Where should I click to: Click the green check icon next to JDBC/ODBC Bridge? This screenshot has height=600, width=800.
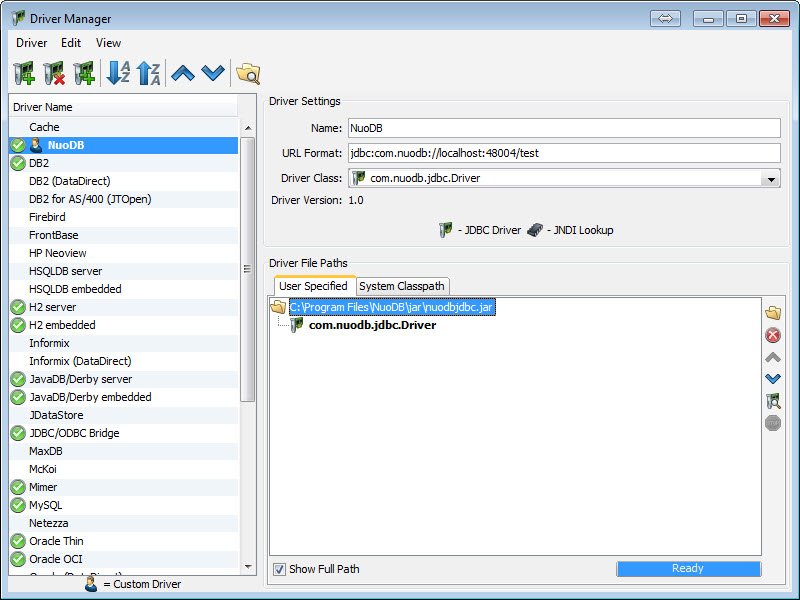(18, 433)
